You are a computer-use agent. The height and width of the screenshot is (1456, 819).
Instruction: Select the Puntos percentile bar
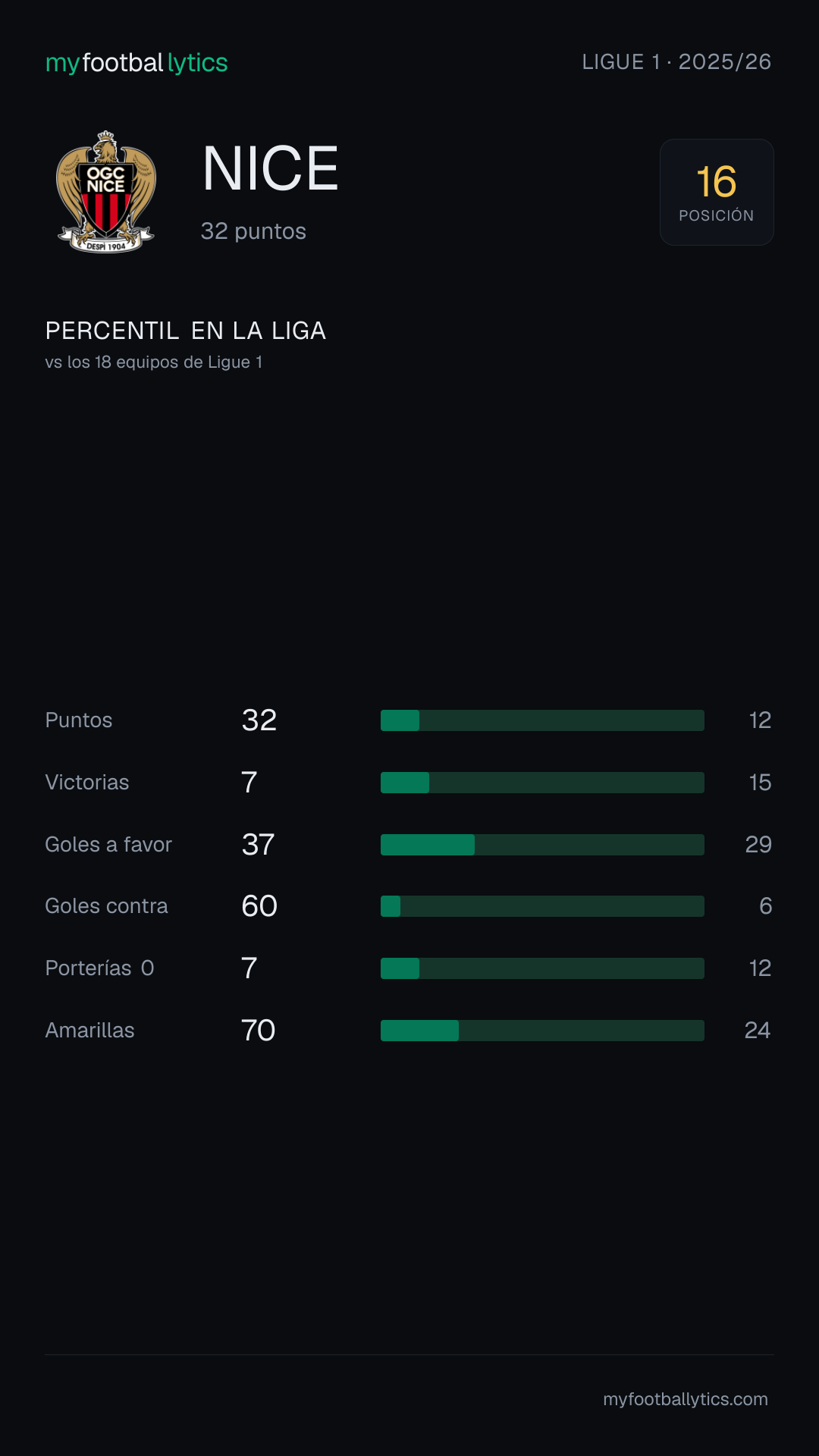(x=542, y=720)
